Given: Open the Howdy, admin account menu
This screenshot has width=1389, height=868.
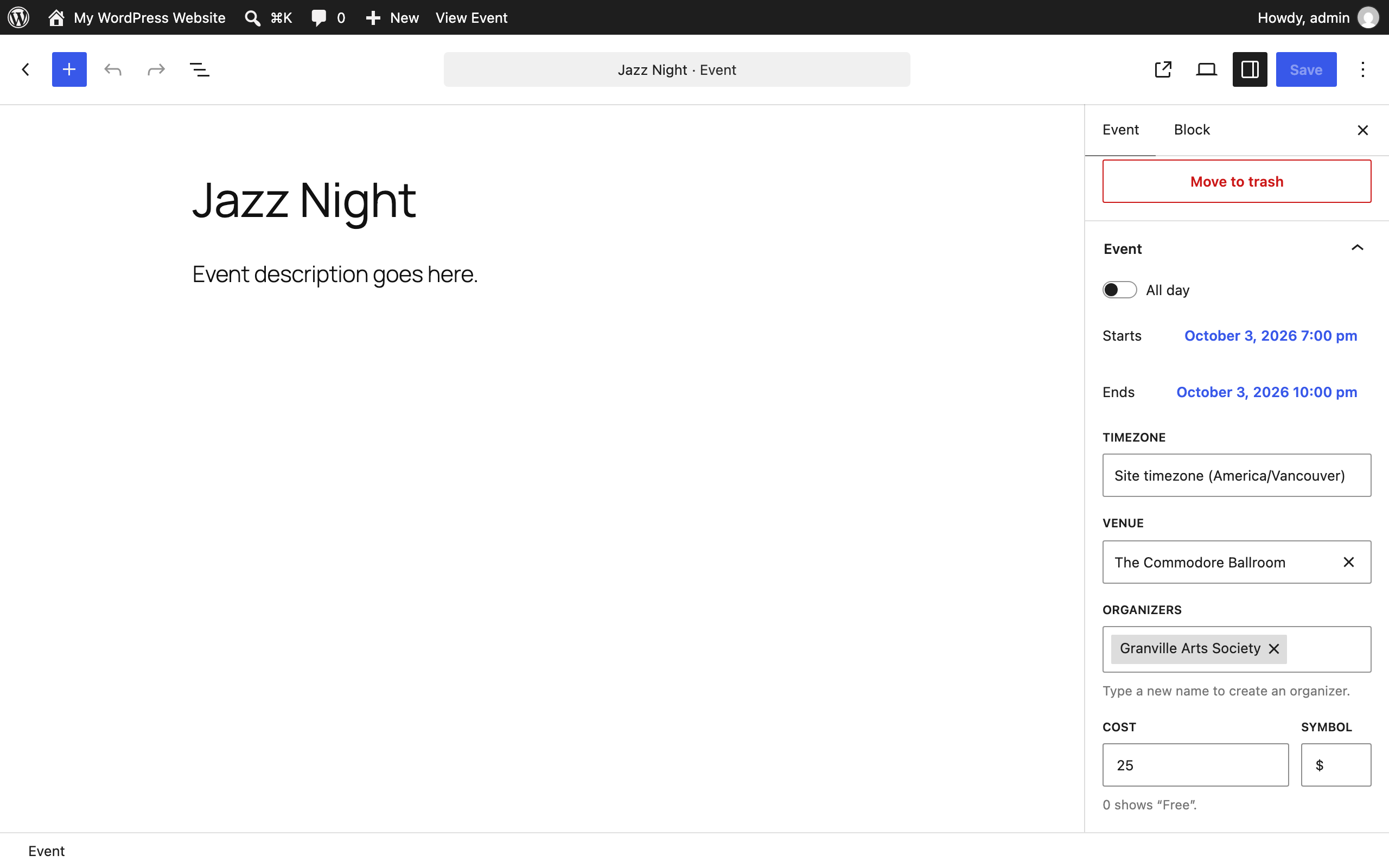Looking at the screenshot, I should [1317, 17].
